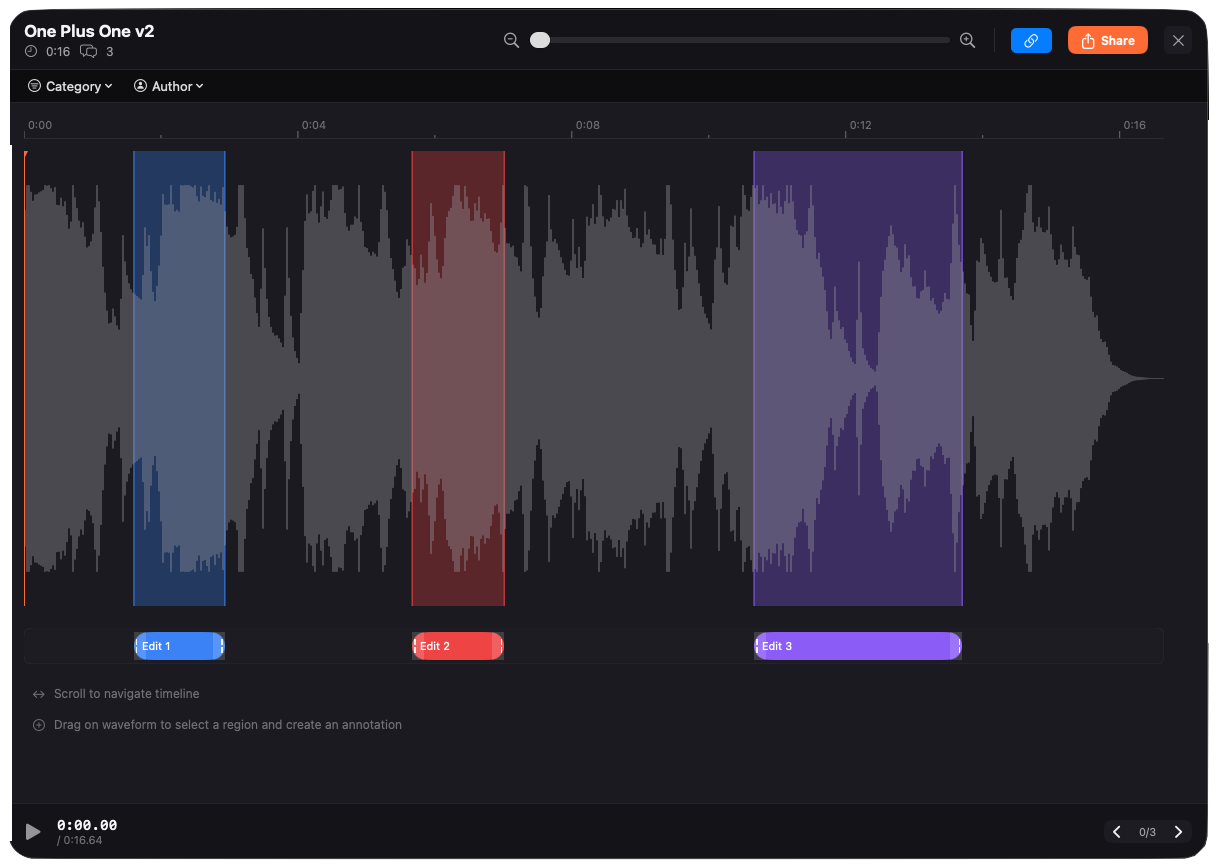Select the Edit 2 annotation marker
The width and height of the screenshot is (1218, 867).
(x=457, y=646)
